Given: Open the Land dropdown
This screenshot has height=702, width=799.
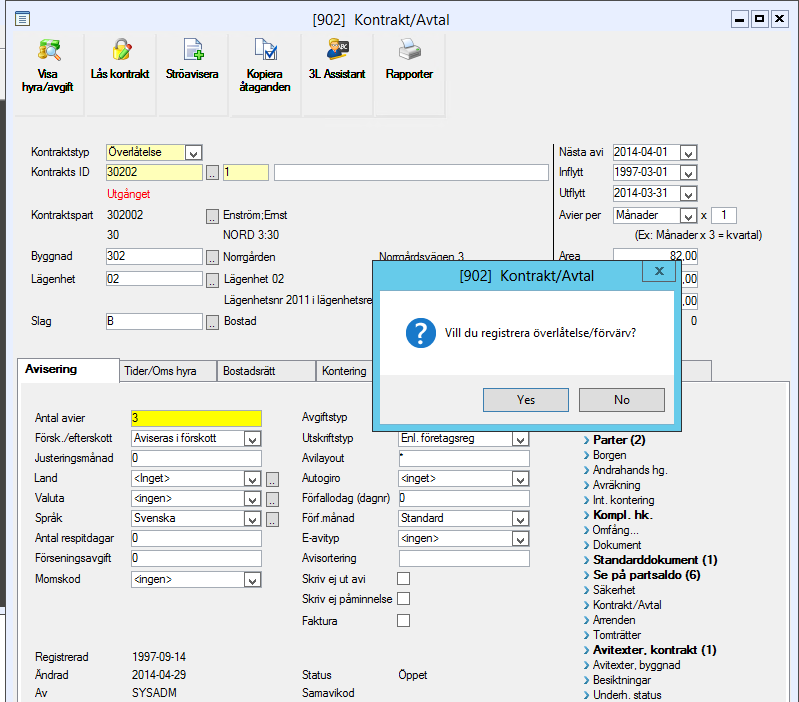Looking at the screenshot, I should pos(252,479).
